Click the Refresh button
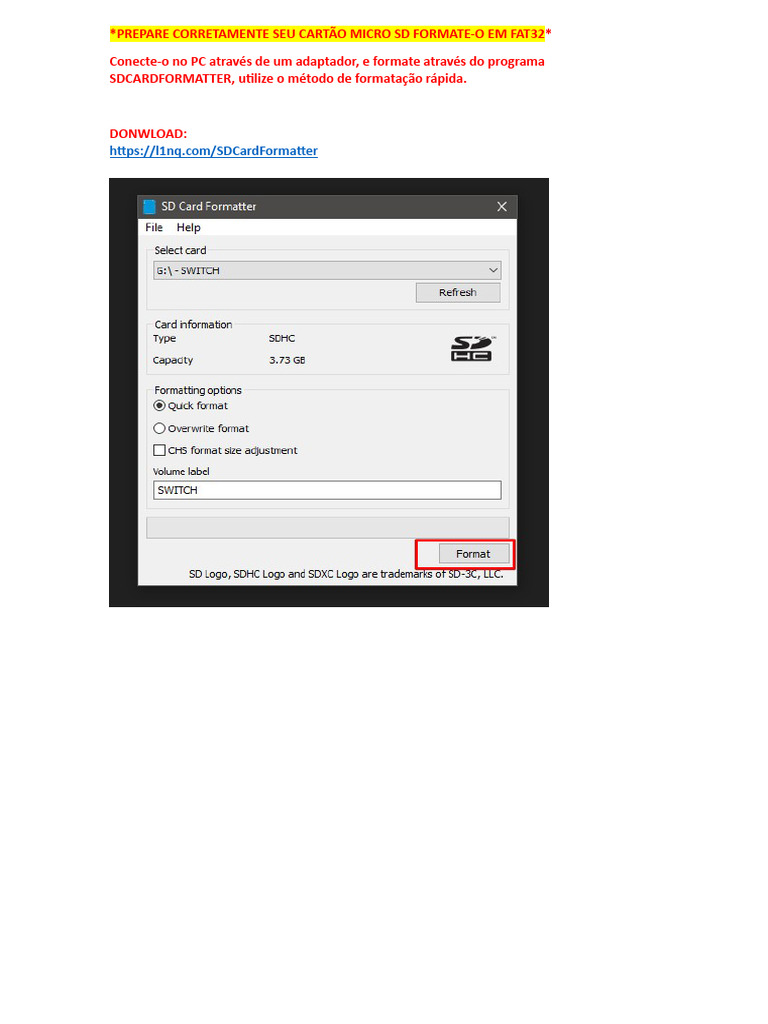Image resolution: width=768 pixels, height=1024 pixels. point(458,293)
